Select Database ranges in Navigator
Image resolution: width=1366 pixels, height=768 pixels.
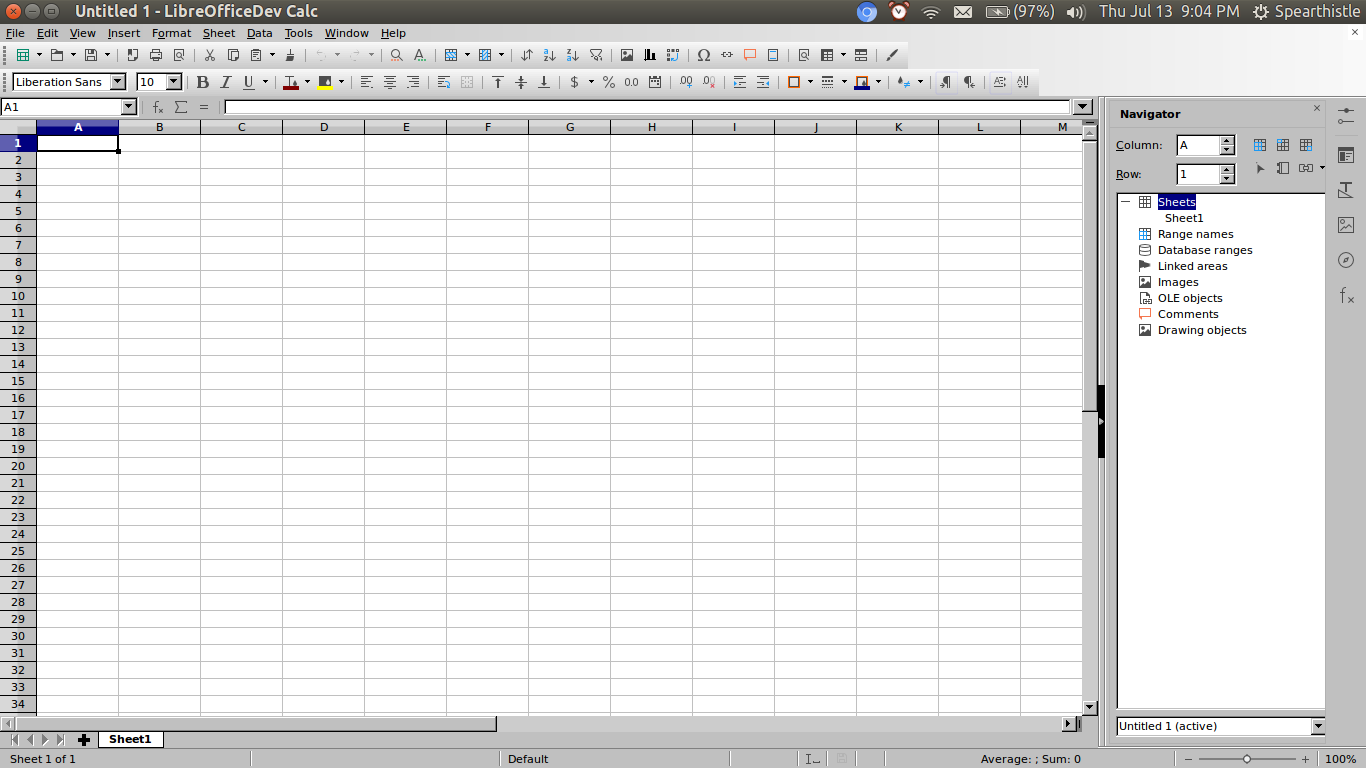[1205, 250]
